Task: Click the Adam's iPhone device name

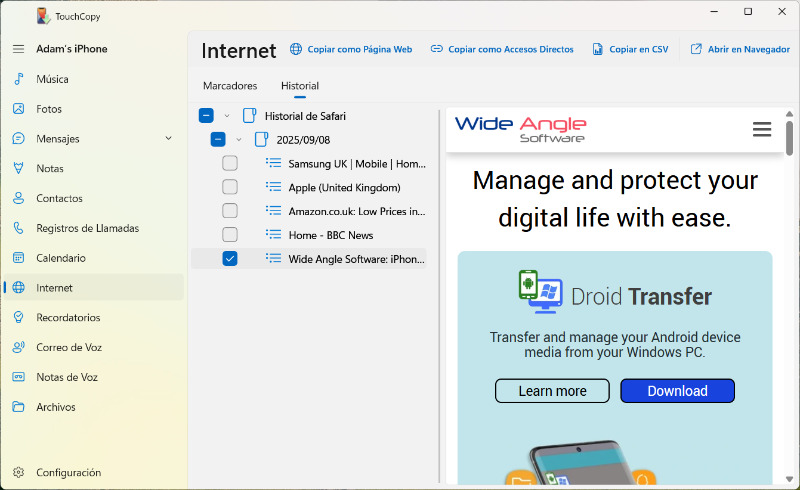Action: click(x=72, y=49)
